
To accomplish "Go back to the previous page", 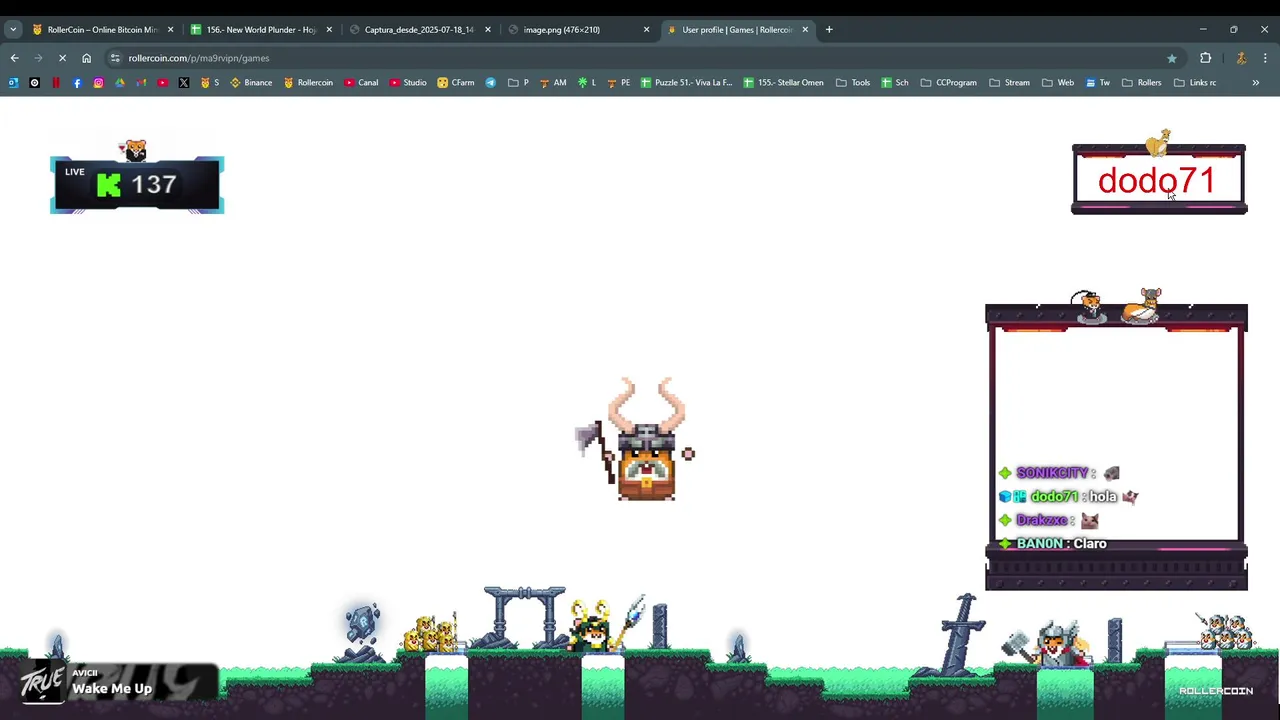I will click(14, 58).
